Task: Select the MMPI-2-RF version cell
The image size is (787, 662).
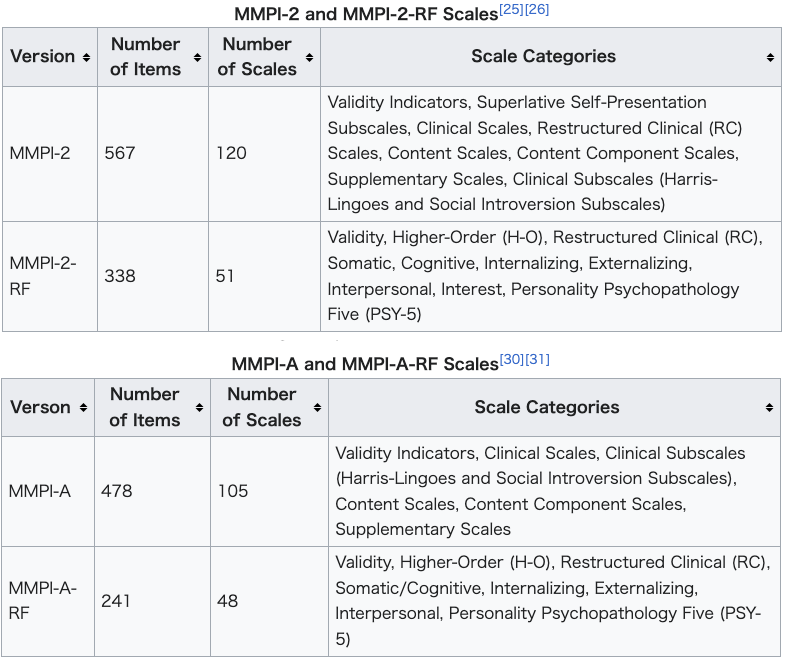Action: pos(50,276)
